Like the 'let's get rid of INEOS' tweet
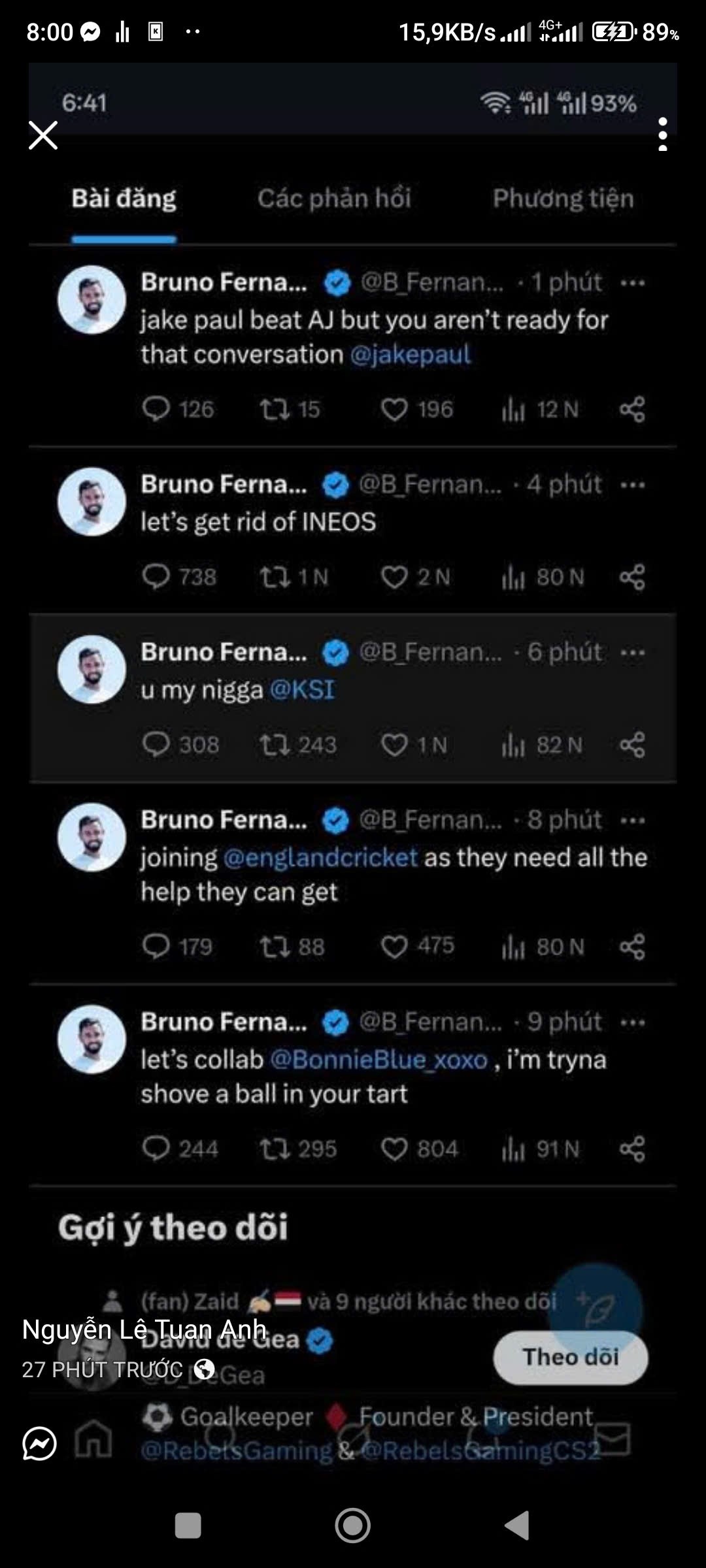706x1568 pixels. [x=394, y=577]
